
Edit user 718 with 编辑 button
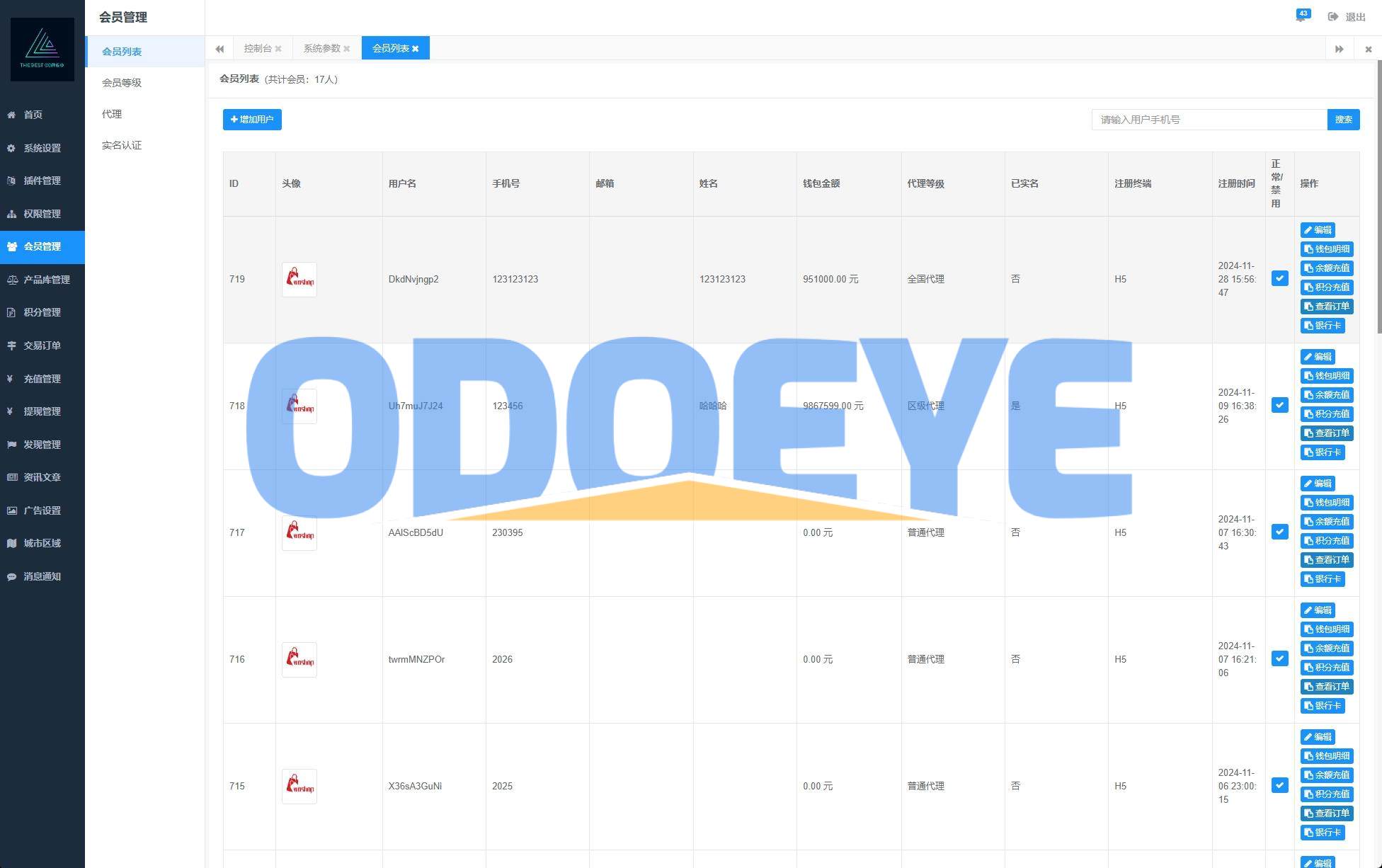click(x=1318, y=357)
